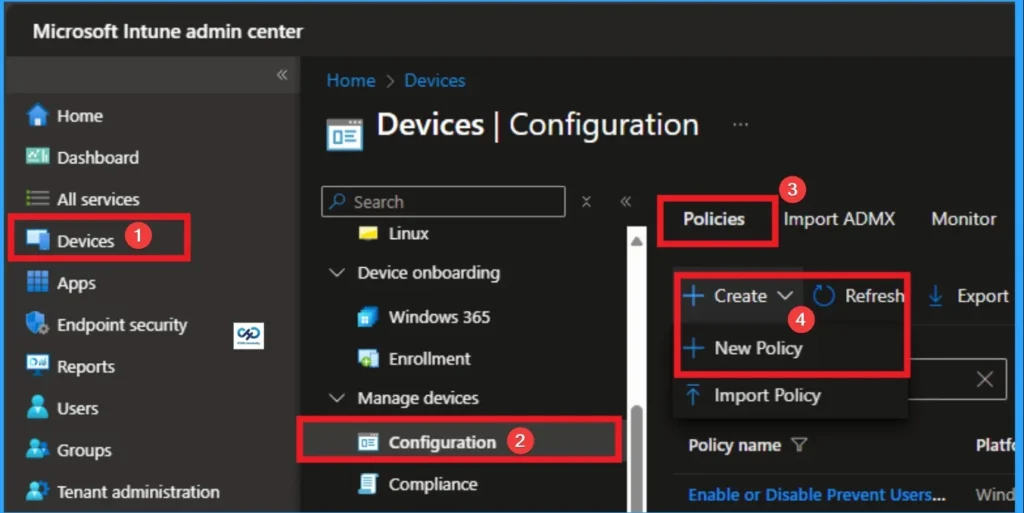1024x513 pixels.
Task: Switch to the Import ADMX tab
Action: [x=839, y=219]
